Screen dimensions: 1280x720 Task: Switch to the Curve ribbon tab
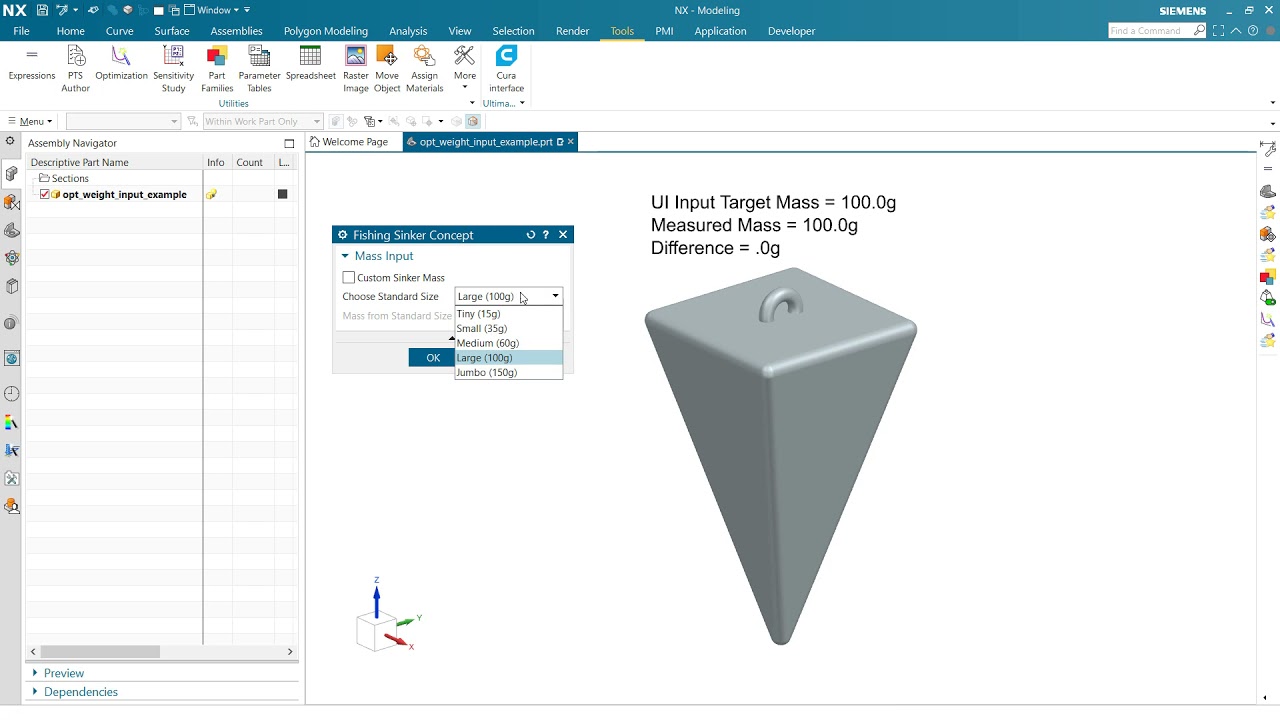pos(119,31)
